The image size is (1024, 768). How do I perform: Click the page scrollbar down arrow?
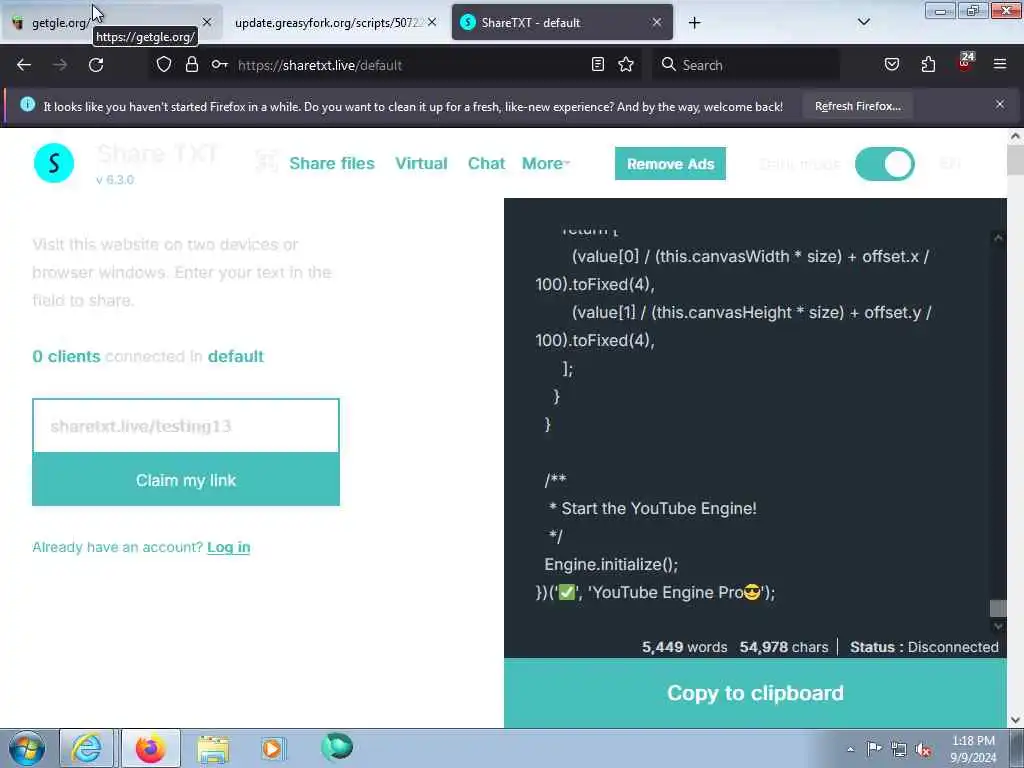[x=1015, y=720]
